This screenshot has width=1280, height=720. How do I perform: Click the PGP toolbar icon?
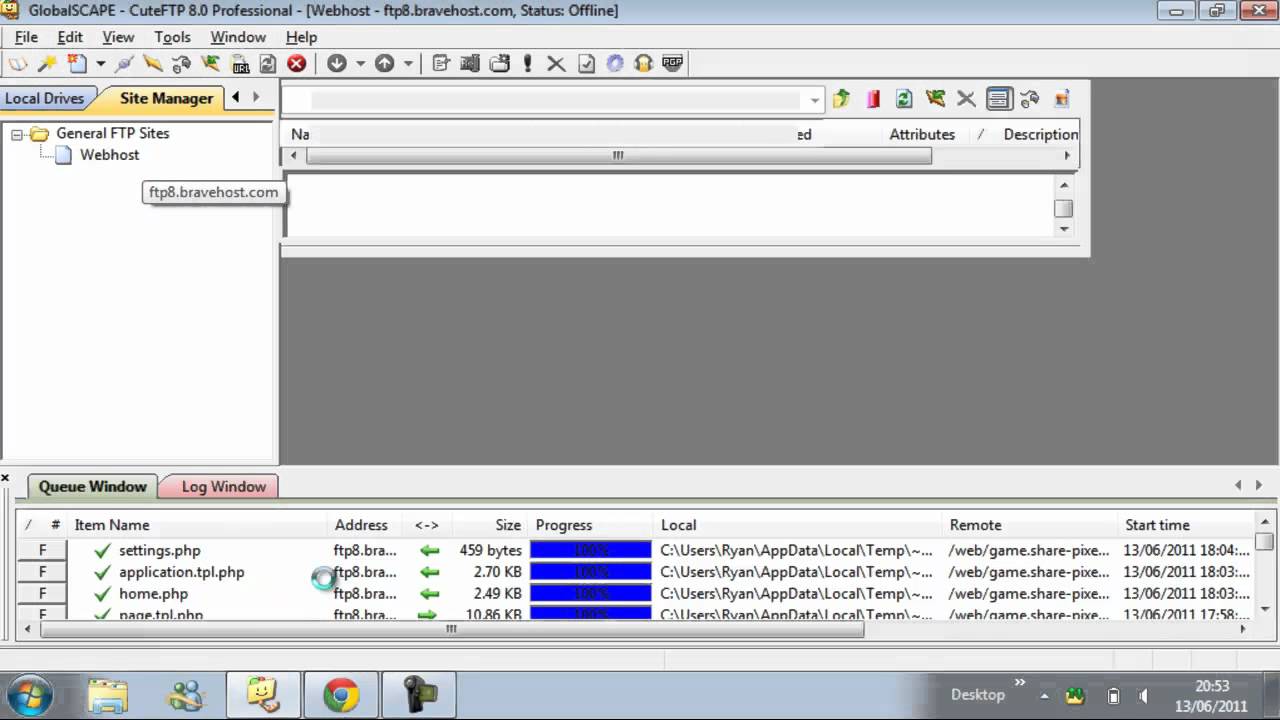coord(672,63)
